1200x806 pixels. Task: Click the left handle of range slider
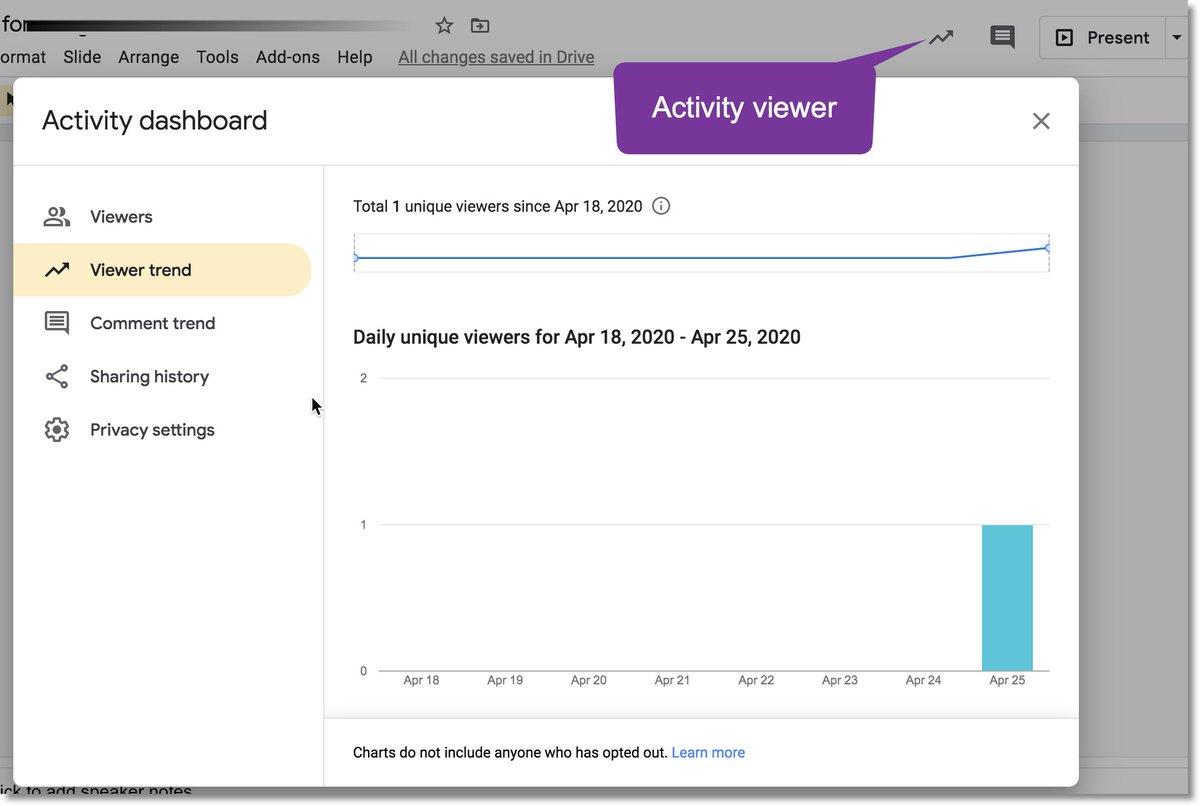[x=355, y=258]
